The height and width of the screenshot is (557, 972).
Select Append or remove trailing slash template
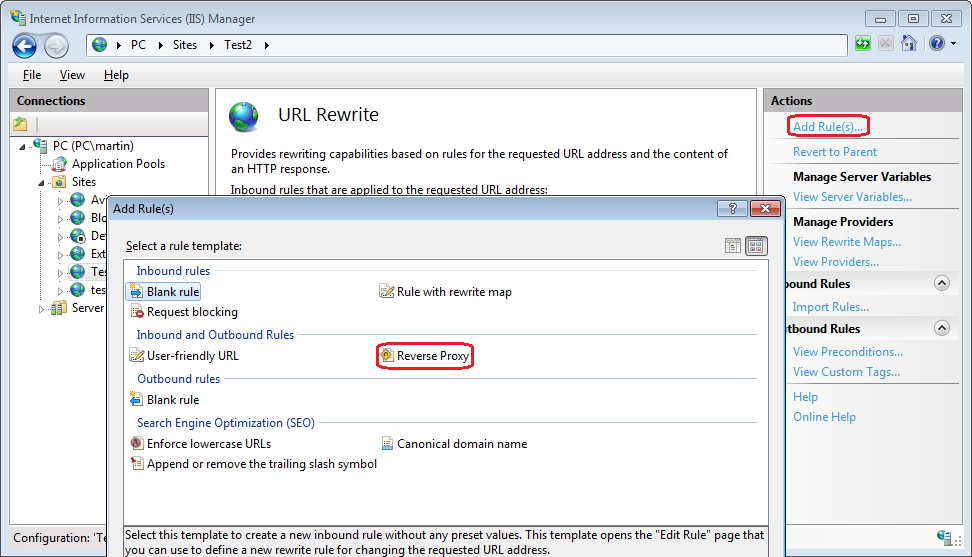pos(261,464)
